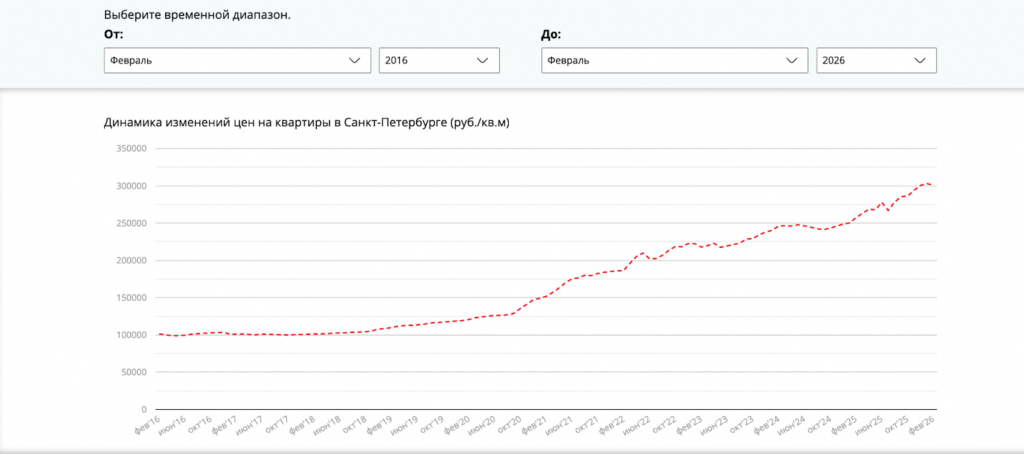
Task: Click the 50000 y-axis label
Action: pos(132,372)
